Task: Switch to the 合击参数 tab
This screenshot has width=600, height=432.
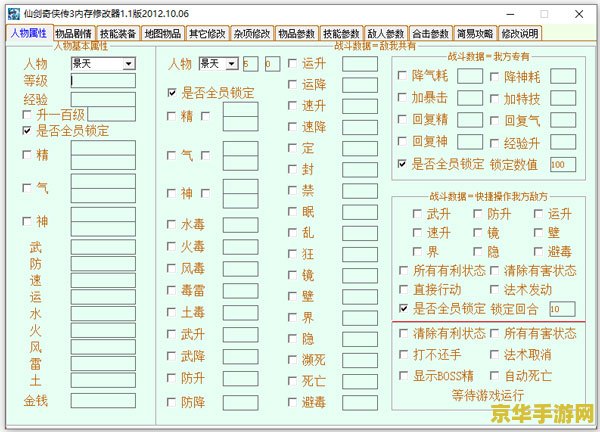Action: click(430, 34)
